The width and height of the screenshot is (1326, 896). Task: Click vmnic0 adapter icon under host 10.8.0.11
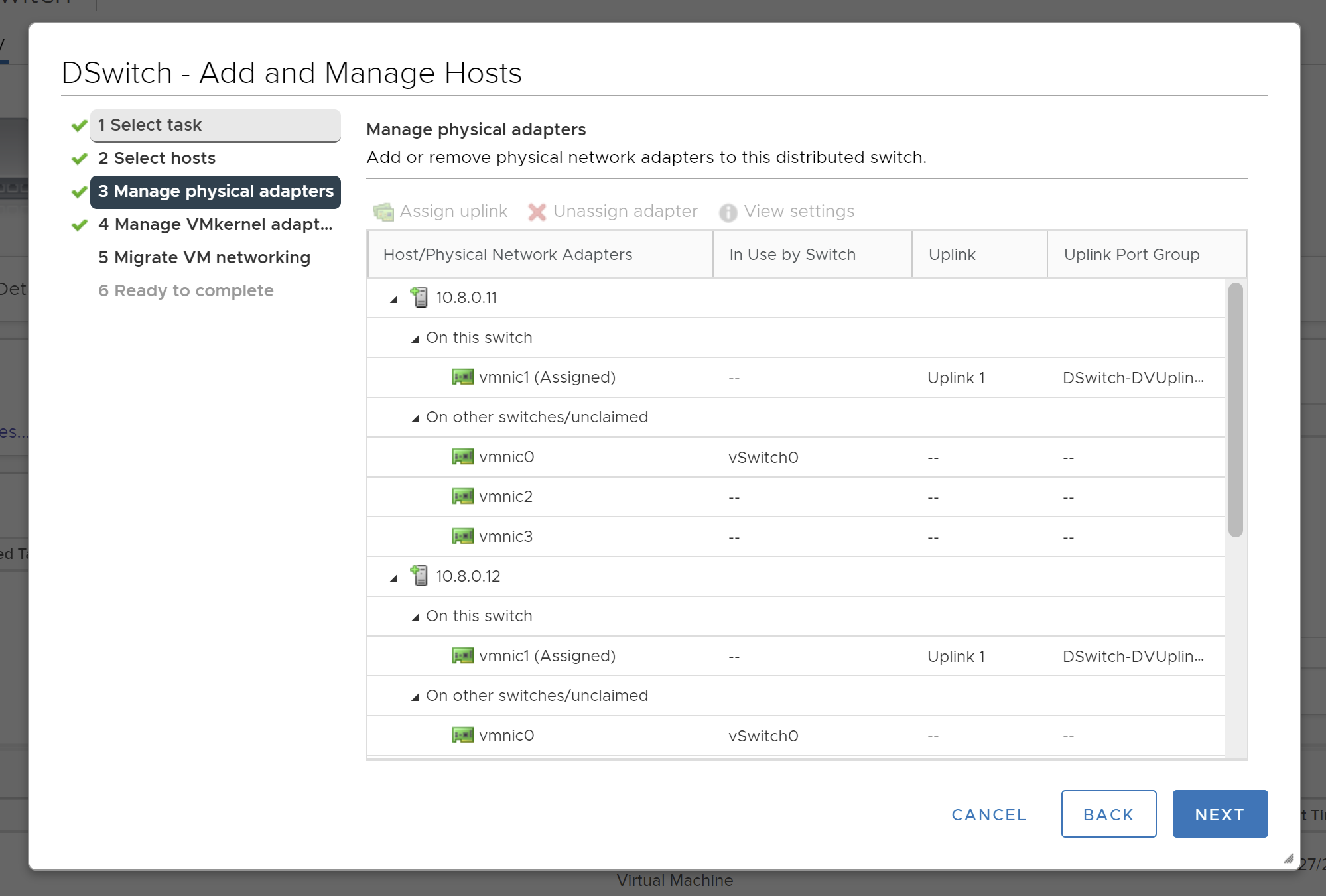462,456
